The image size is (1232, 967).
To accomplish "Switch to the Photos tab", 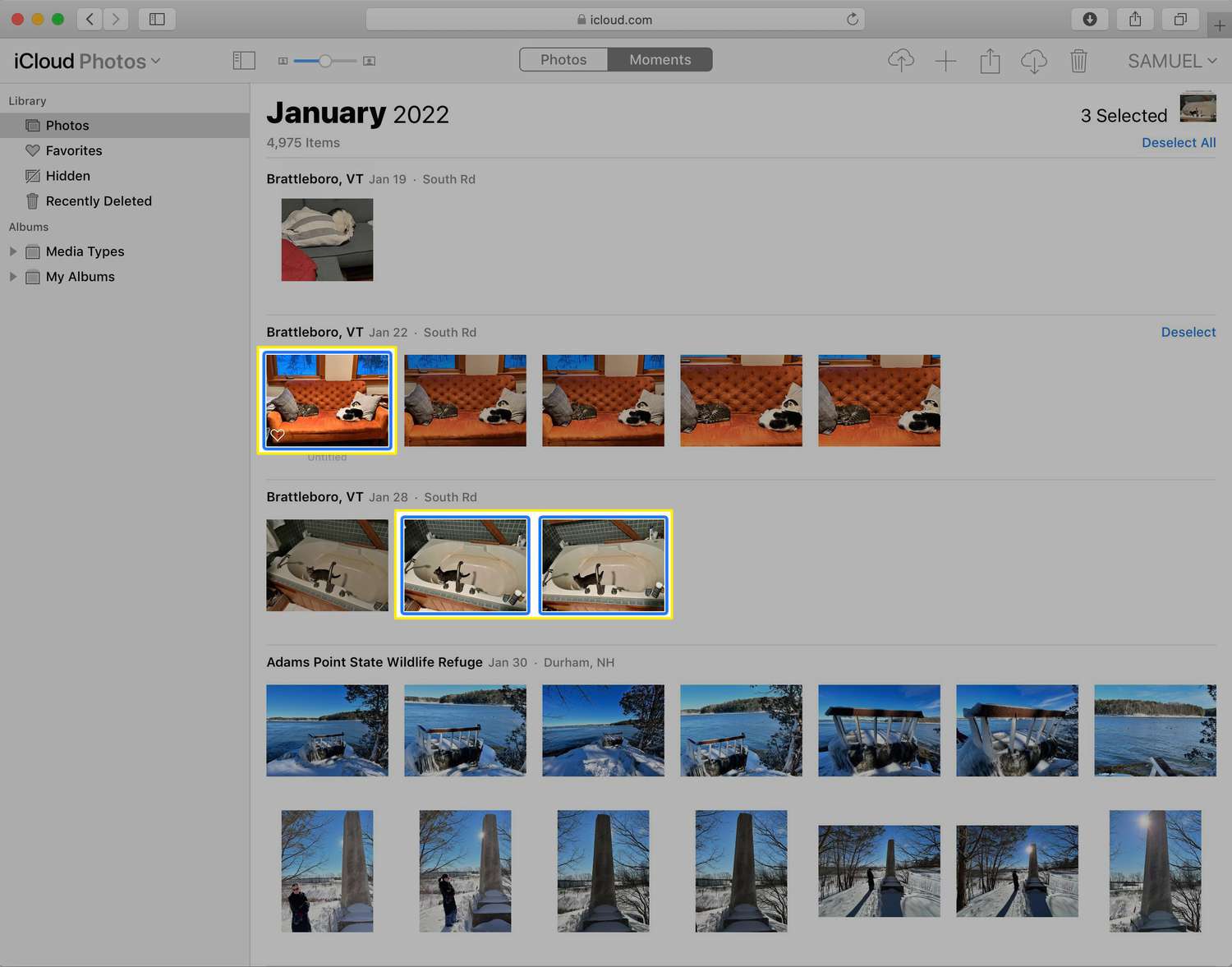I will [563, 60].
